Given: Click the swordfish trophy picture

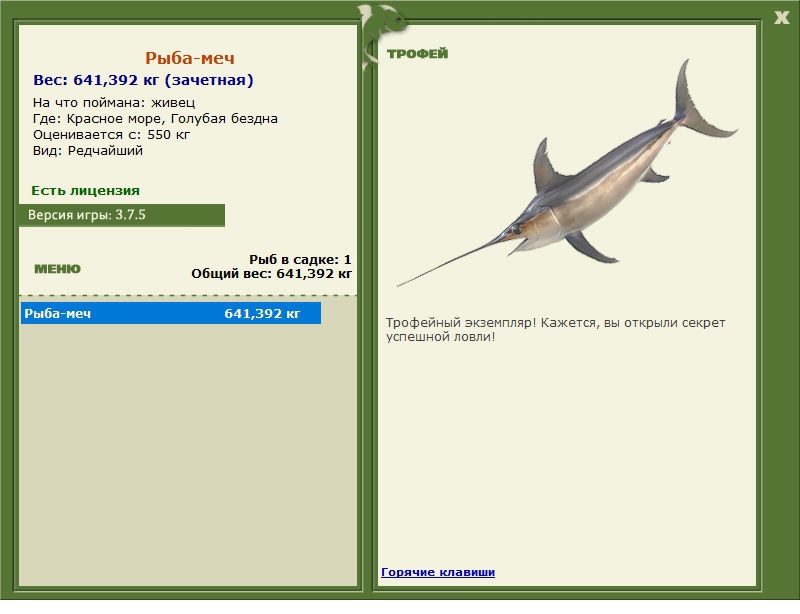Looking at the screenshot, I should [567, 174].
